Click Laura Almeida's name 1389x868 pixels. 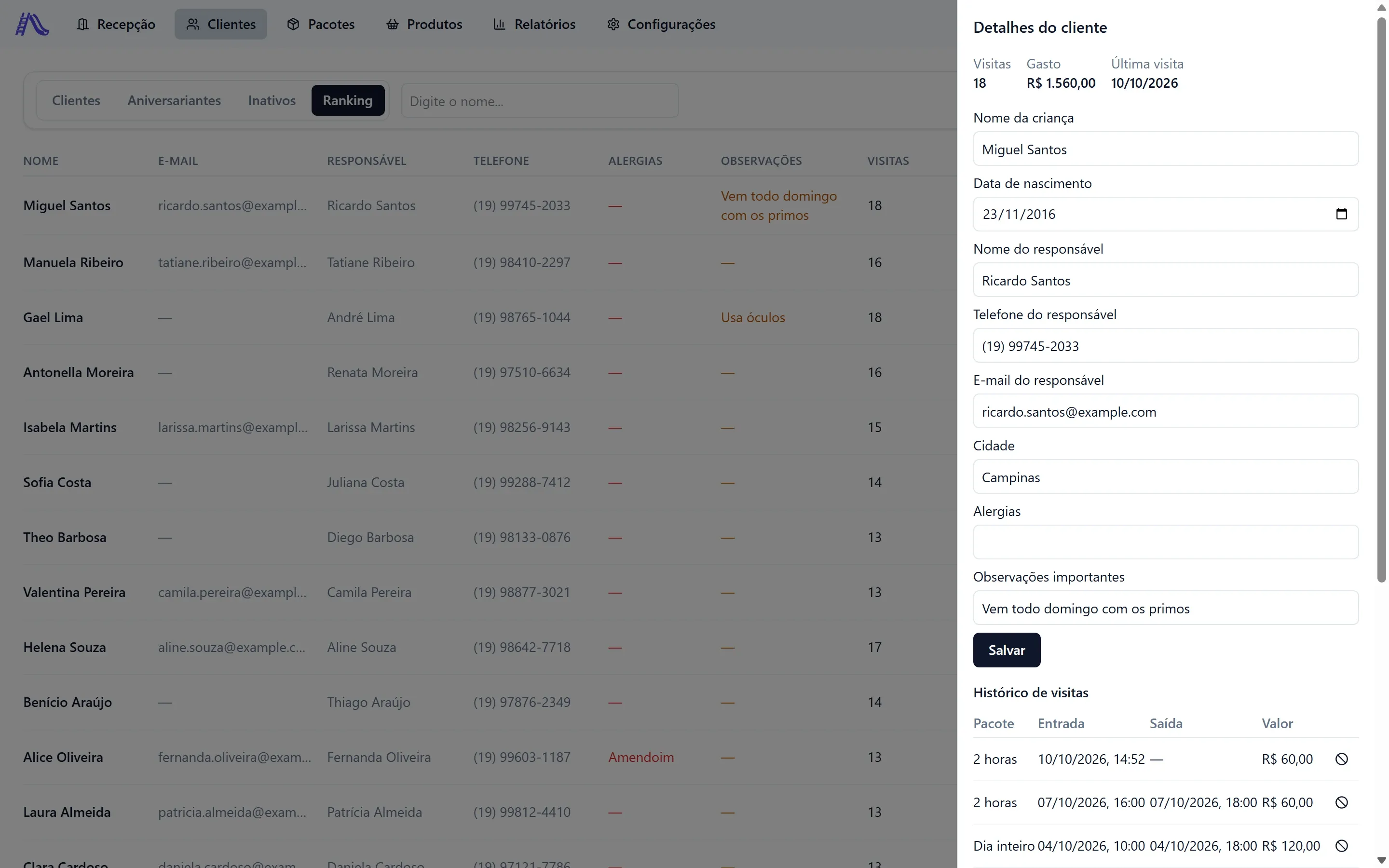click(67, 813)
